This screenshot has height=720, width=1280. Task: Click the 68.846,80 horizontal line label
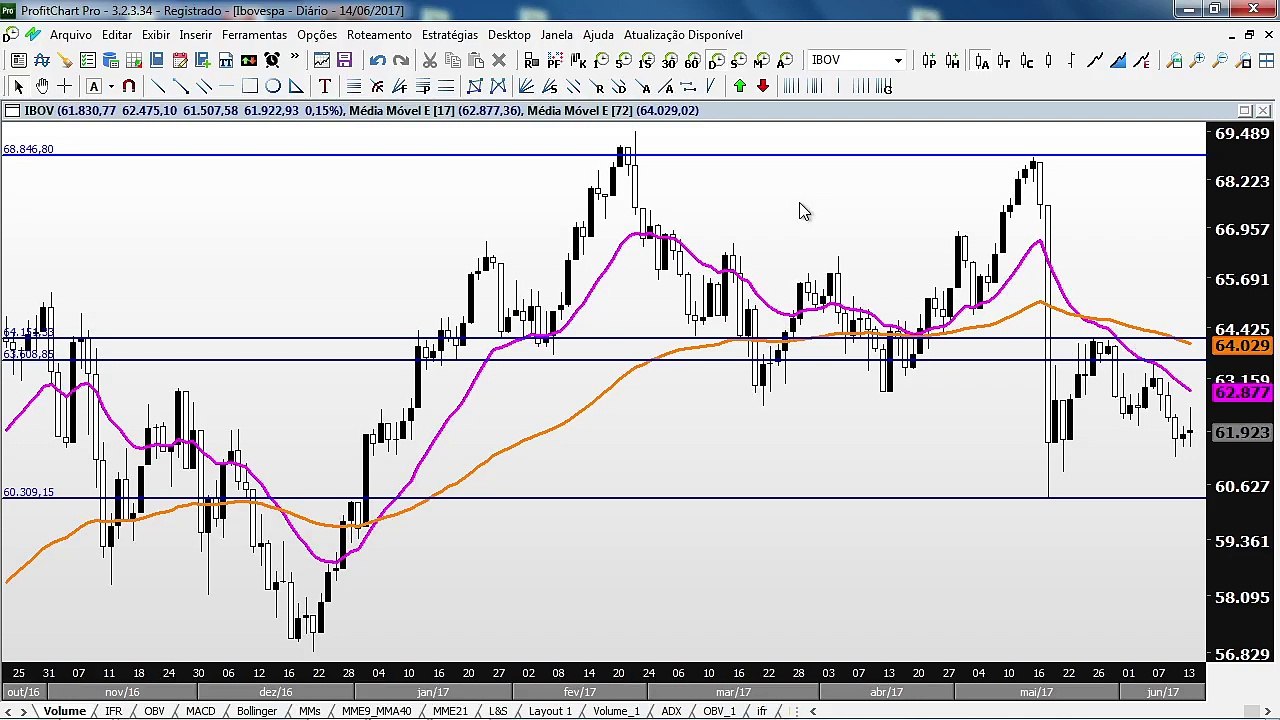coord(28,149)
